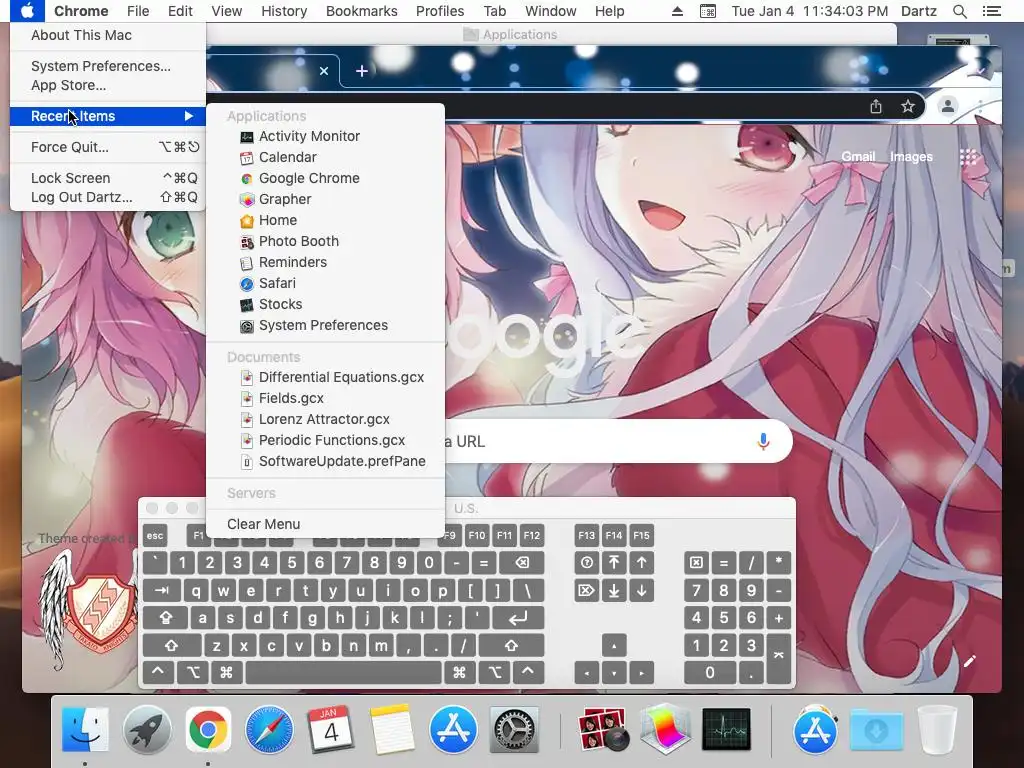Open Grapher from Recent Items
This screenshot has width=1024, height=768.
(x=325, y=199)
